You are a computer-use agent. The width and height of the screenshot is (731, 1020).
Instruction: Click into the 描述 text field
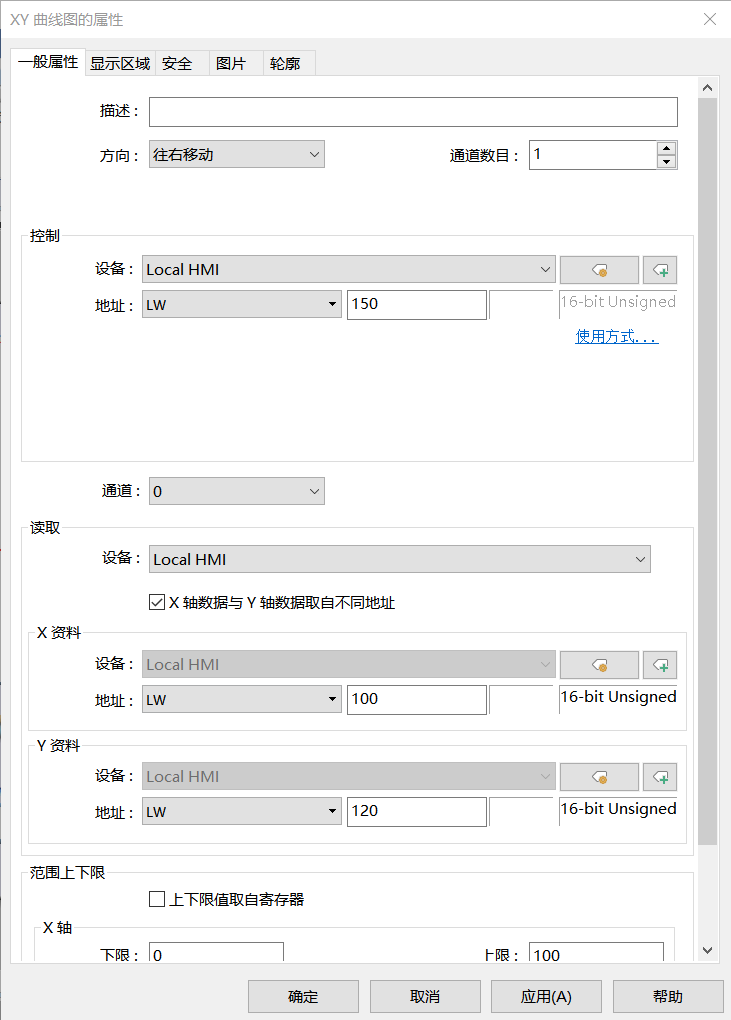coord(413,112)
